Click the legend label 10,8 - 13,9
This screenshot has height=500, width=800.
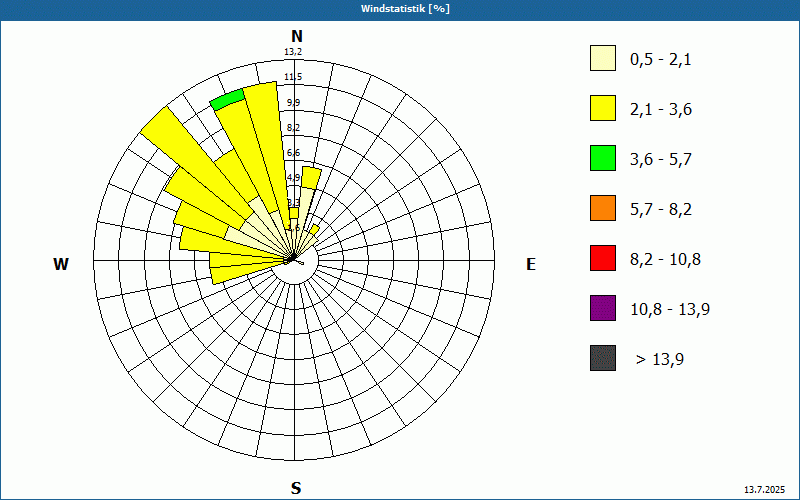(x=670, y=310)
